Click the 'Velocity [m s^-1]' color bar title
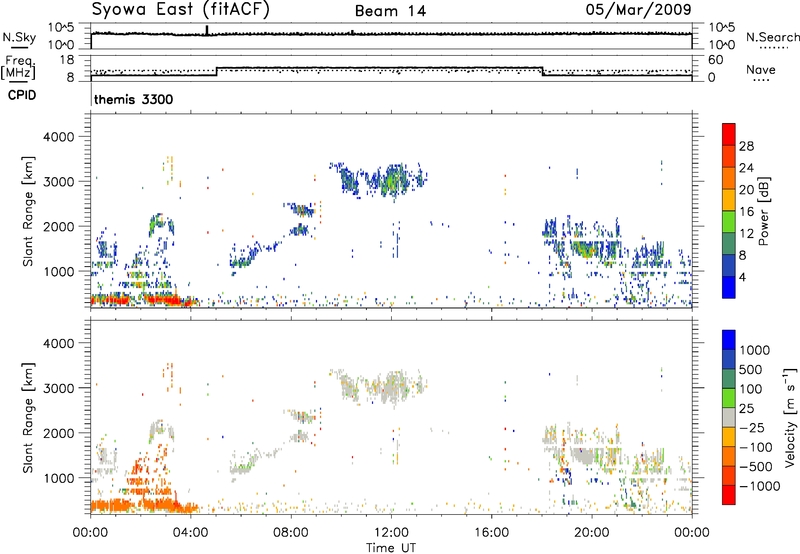 pyautogui.click(x=790, y=417)
